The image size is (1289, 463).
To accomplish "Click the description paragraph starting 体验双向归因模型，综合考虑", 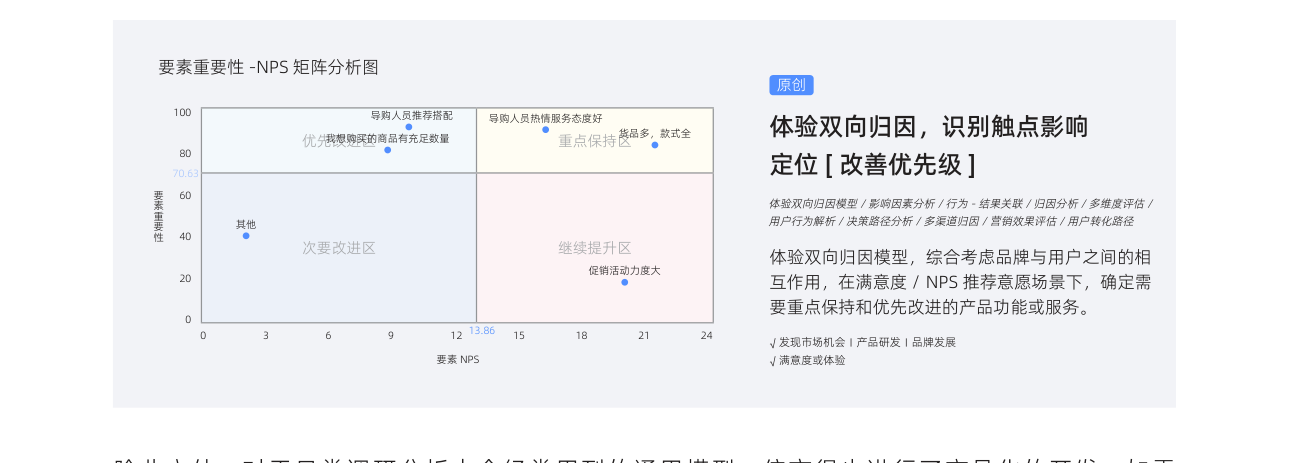I will (x=960, y=282).
